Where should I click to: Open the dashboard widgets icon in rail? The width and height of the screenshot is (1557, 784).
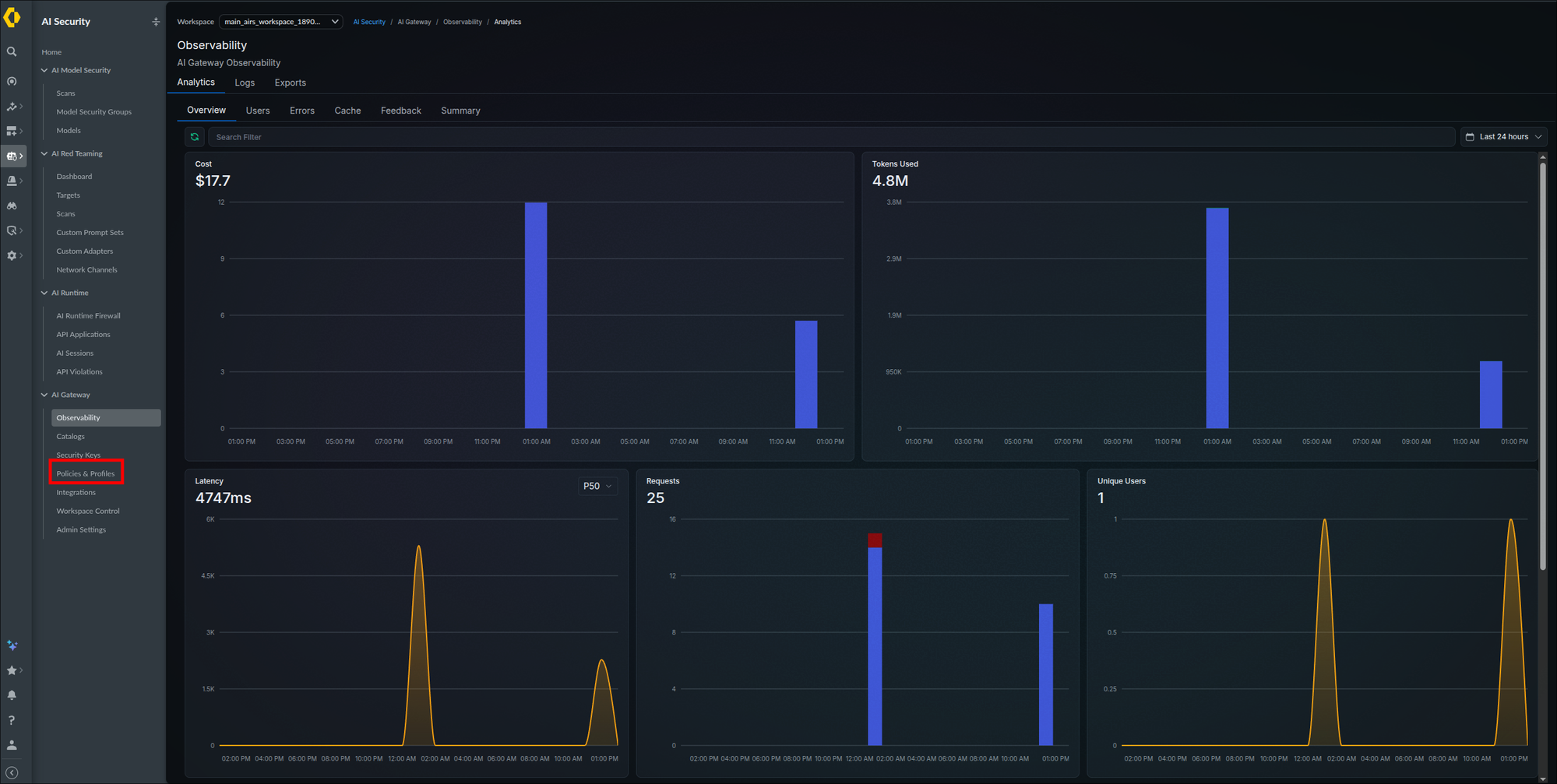[12, 131]
